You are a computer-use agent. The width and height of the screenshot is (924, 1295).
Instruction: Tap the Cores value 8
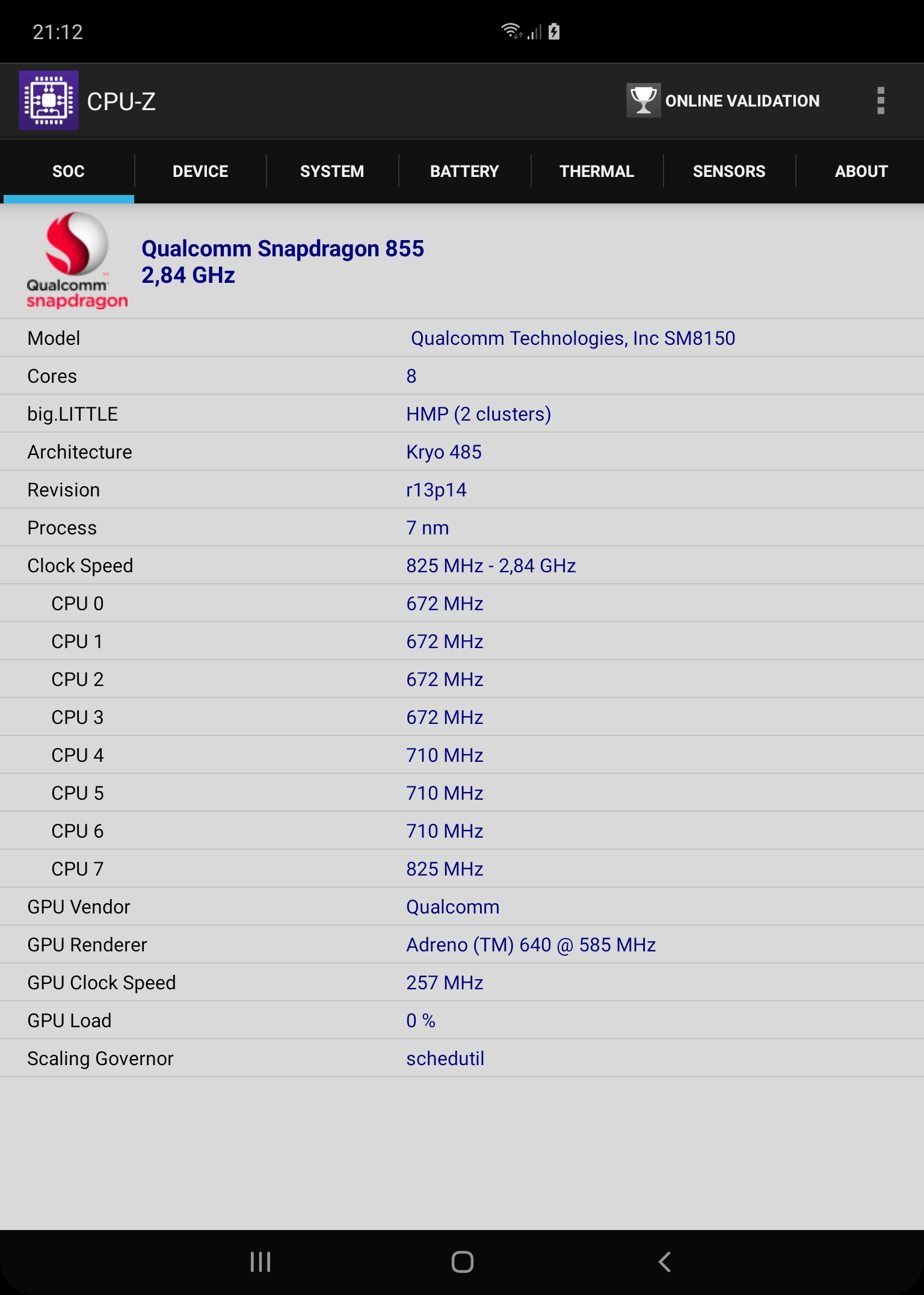point(411,376)
